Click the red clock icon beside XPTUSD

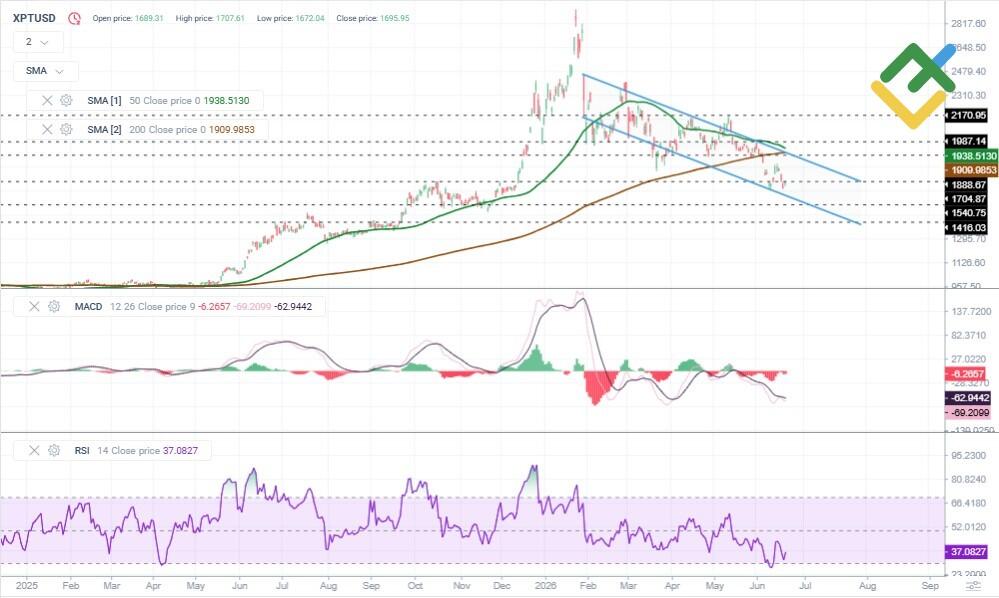(75, 18)
